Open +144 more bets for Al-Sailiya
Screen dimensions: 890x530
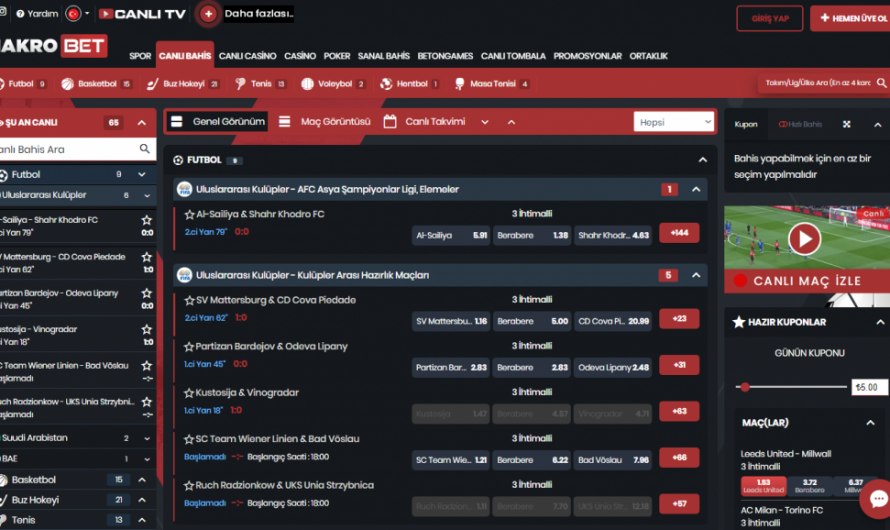[x=679, y=233]
